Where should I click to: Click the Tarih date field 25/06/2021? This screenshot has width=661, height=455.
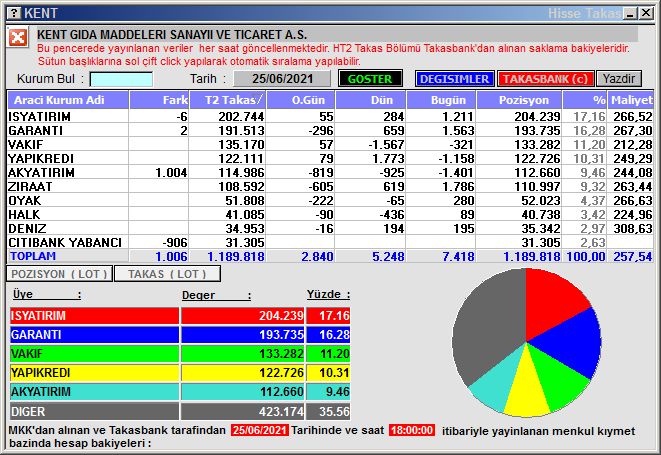pos(282,79)
